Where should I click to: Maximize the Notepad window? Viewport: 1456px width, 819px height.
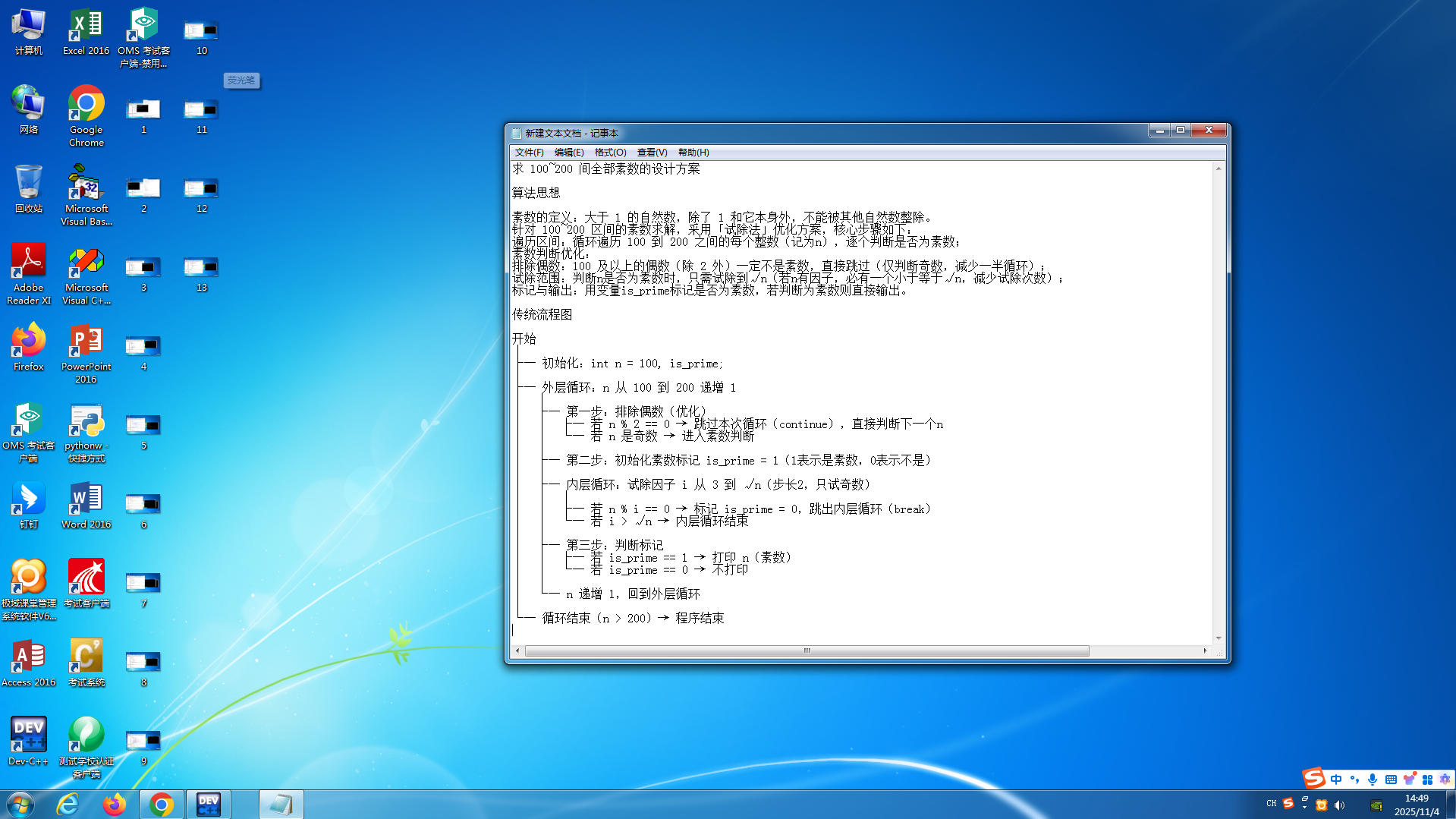click(x=1181, y=131)
